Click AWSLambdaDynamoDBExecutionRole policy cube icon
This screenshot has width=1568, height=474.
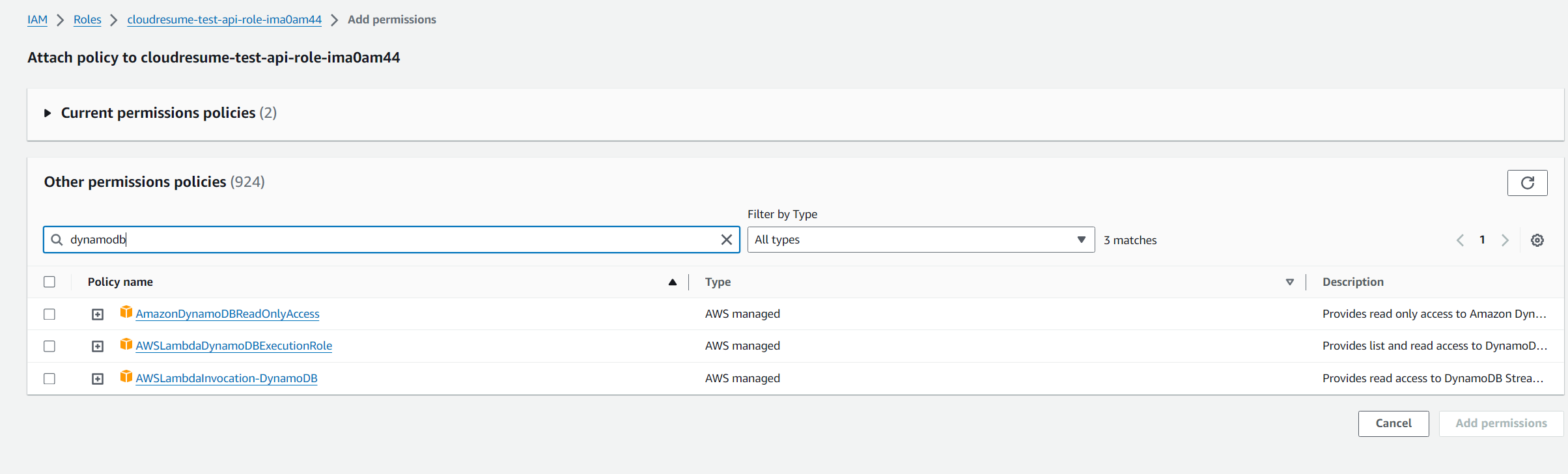(126, 344)
